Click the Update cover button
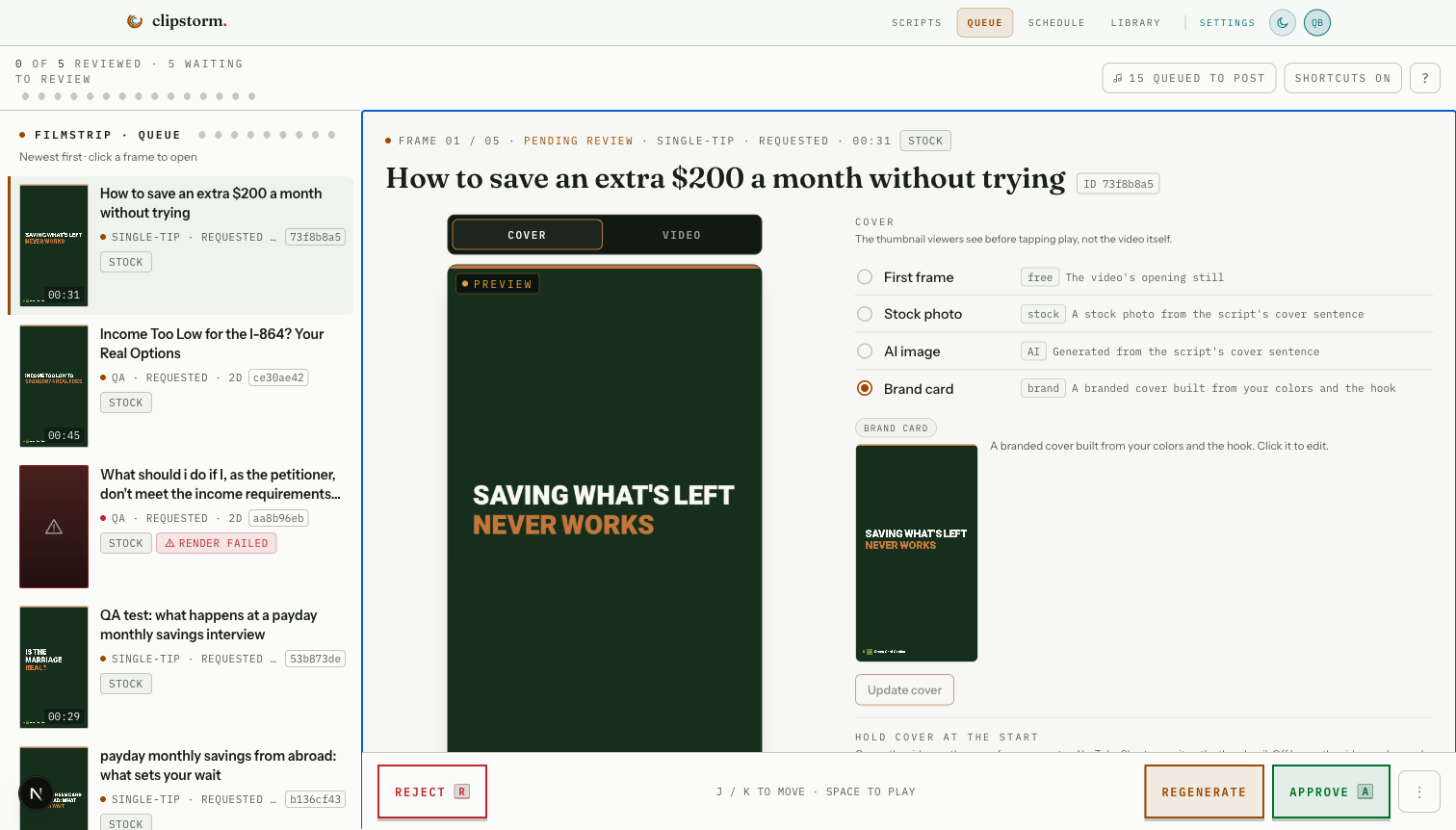The image size is (1456, 830). [x=904, y=690]
